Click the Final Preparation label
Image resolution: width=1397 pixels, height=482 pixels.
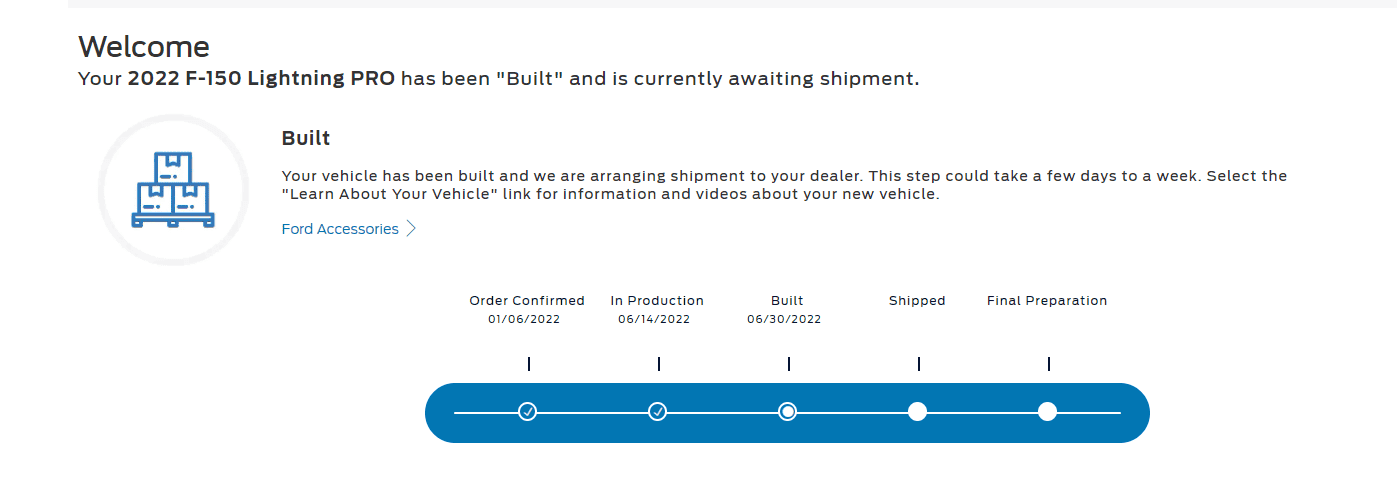pyautogui.click(x=1047, y=300)
